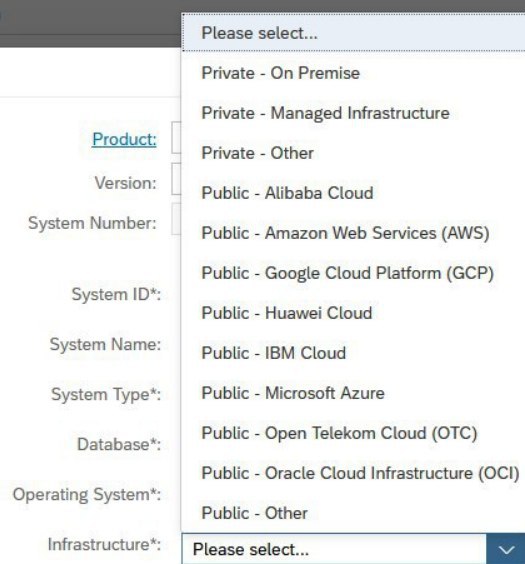Image resolution: width=525 pixels, height=564 pixels.
Task: Open the Product link
Action: pyautogui.click(x=124, y=139)
